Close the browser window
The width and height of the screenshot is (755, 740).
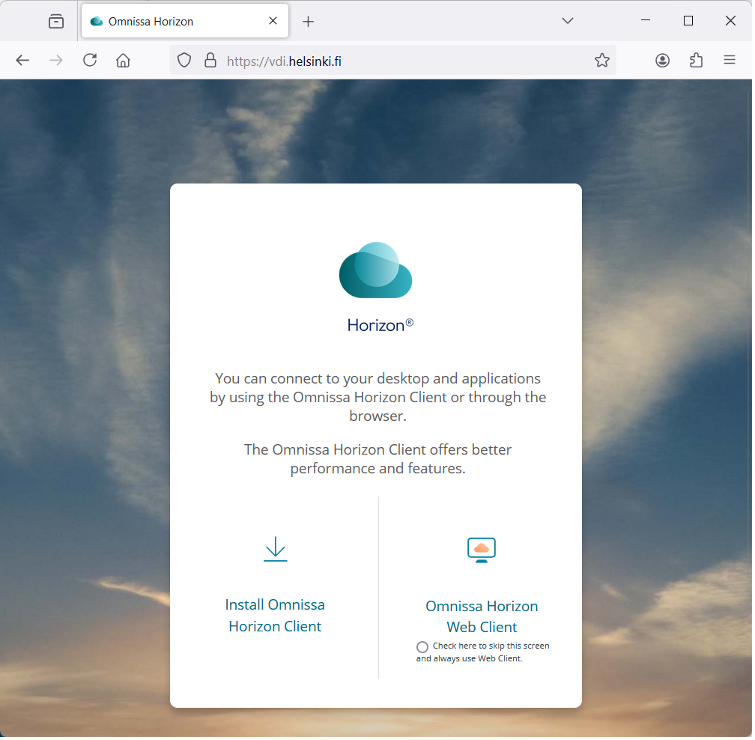click(x=730, y=21)
